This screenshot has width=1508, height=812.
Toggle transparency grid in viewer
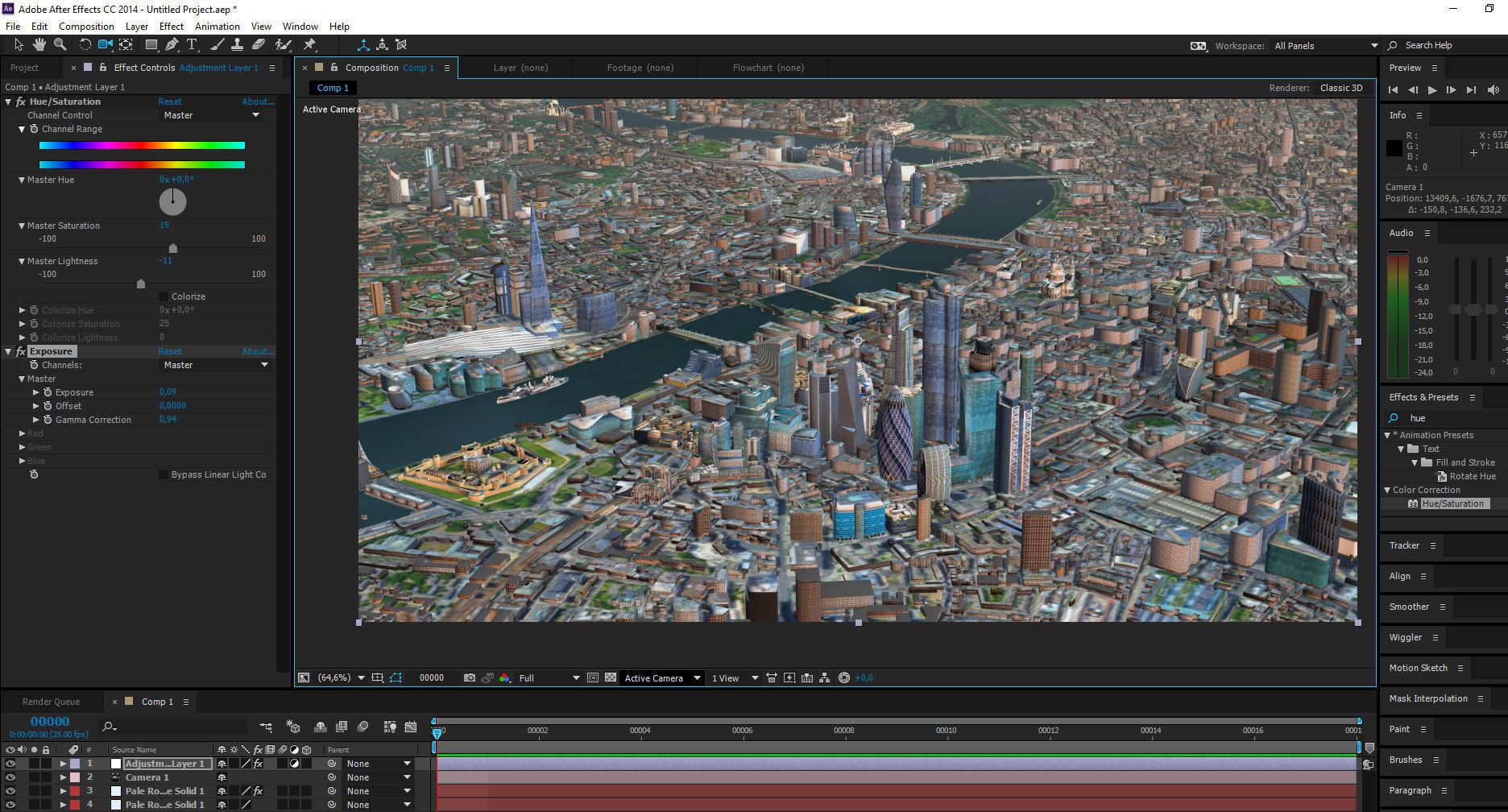click(611, 677)
